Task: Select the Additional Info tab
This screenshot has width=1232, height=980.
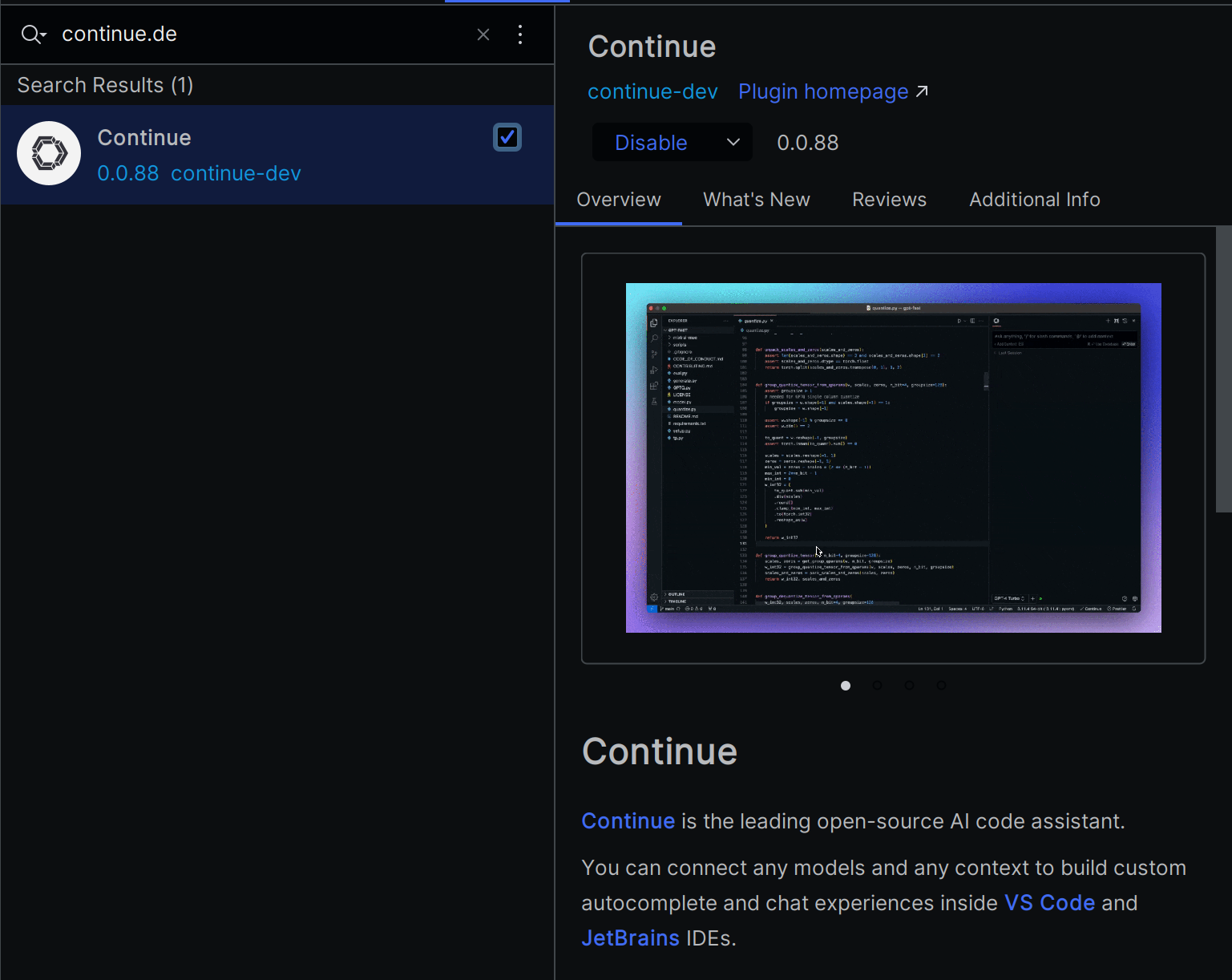Action: pos(1034,200)
